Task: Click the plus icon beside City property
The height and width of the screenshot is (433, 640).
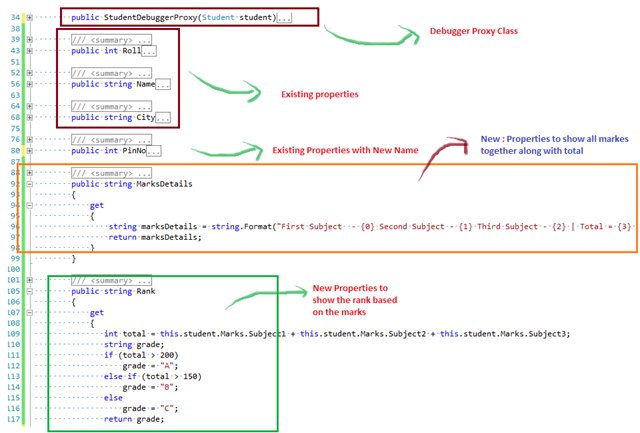Action: click(x=30, y=118)
